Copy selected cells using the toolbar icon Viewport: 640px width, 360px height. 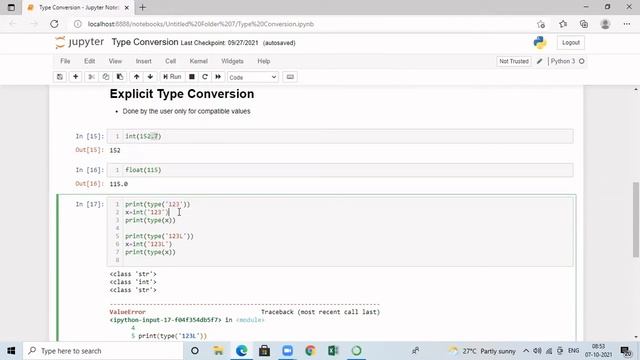106,77
